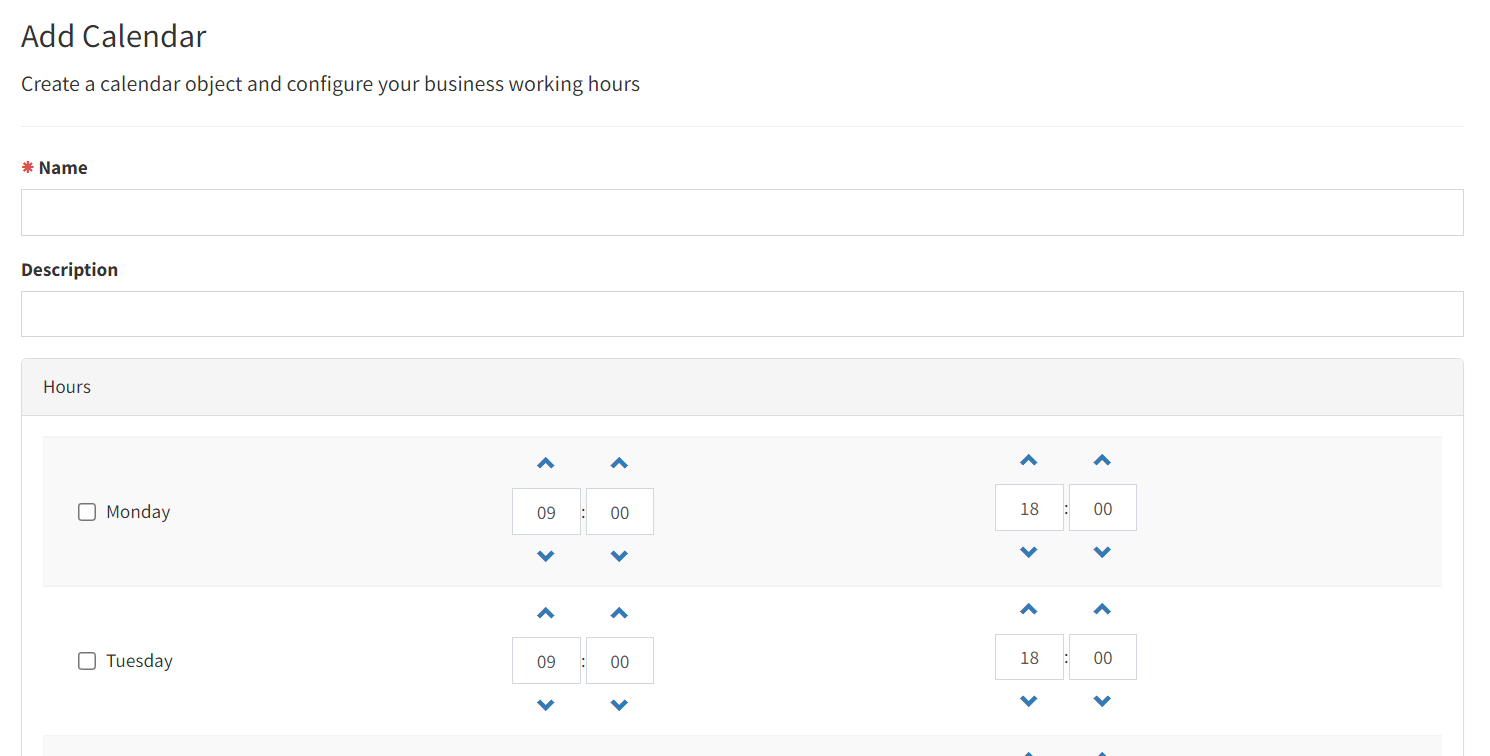The height and width of the screenshot is (756, 1490).
Task: Increase Tuesday start hour with up chevron
Action: (x=546, y=613)
